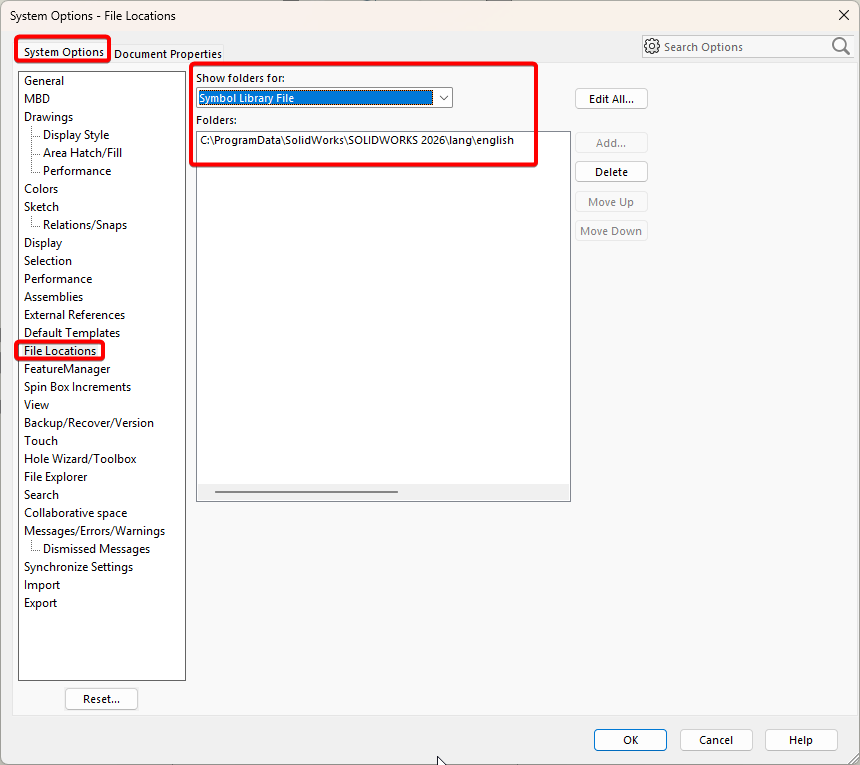
Task: Select Performance under Drawings
Action: pyautogui.click(x=77, y=171)
